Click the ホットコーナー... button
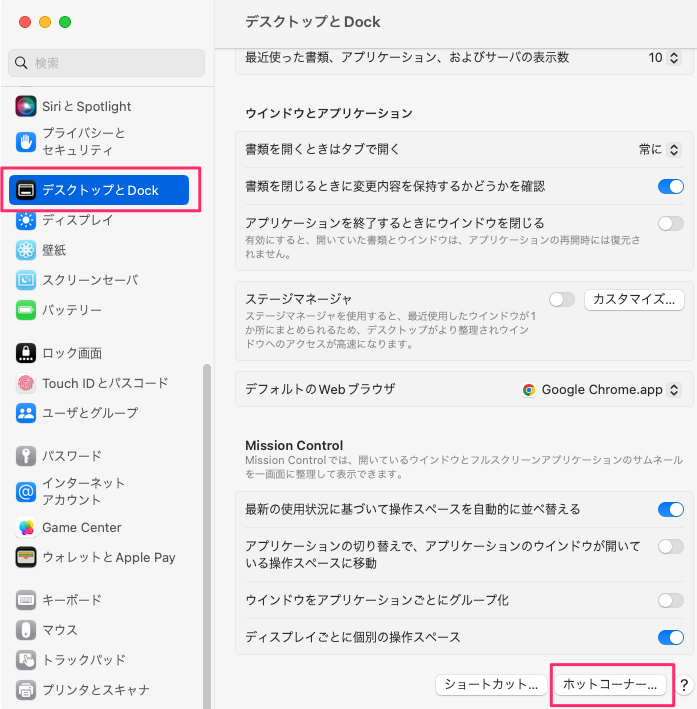This screenshot has height=709, width=697. tap(610, 685)
